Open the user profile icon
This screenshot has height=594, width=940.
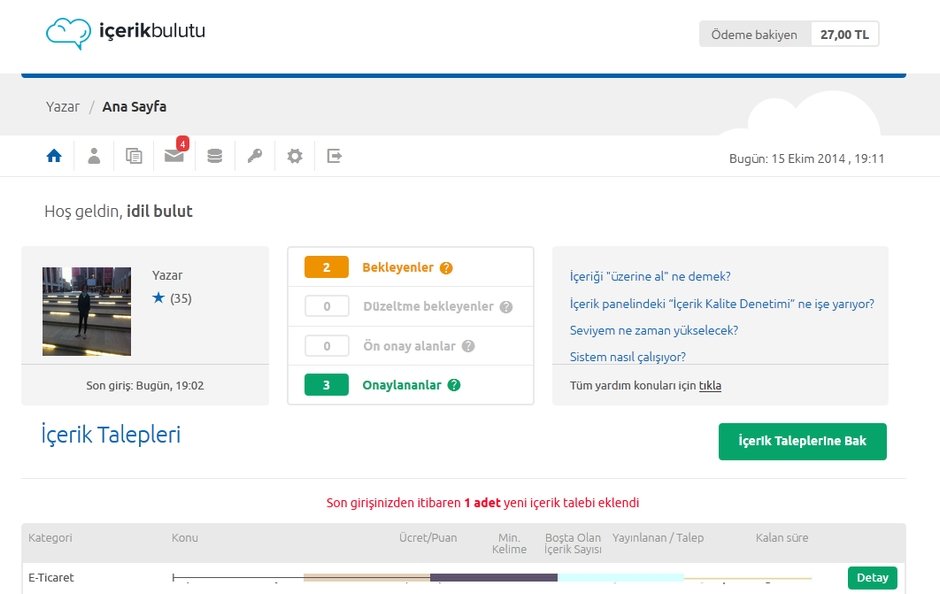(x=94, y=156)
